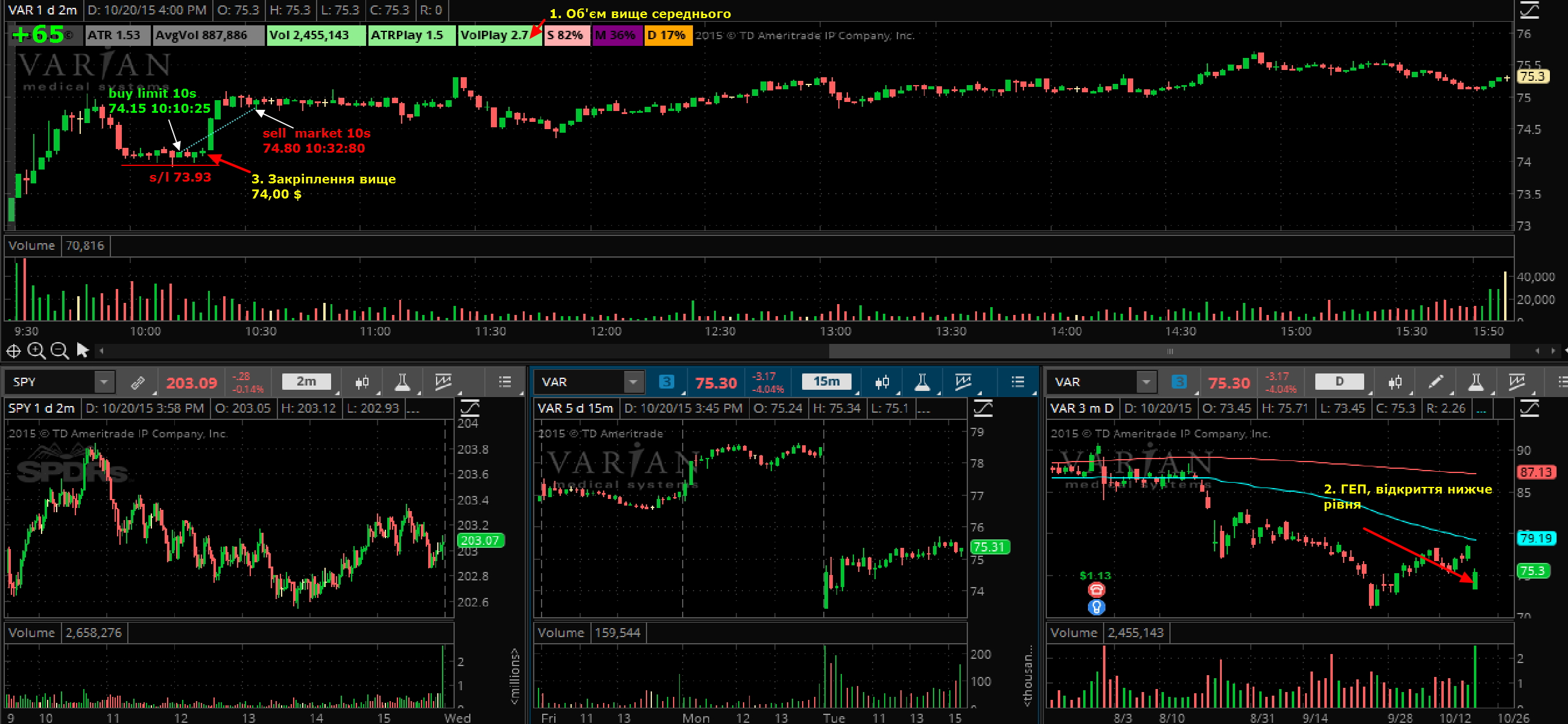Click the auto-scale icon on the SPY price axis

[x=470, y=407]
